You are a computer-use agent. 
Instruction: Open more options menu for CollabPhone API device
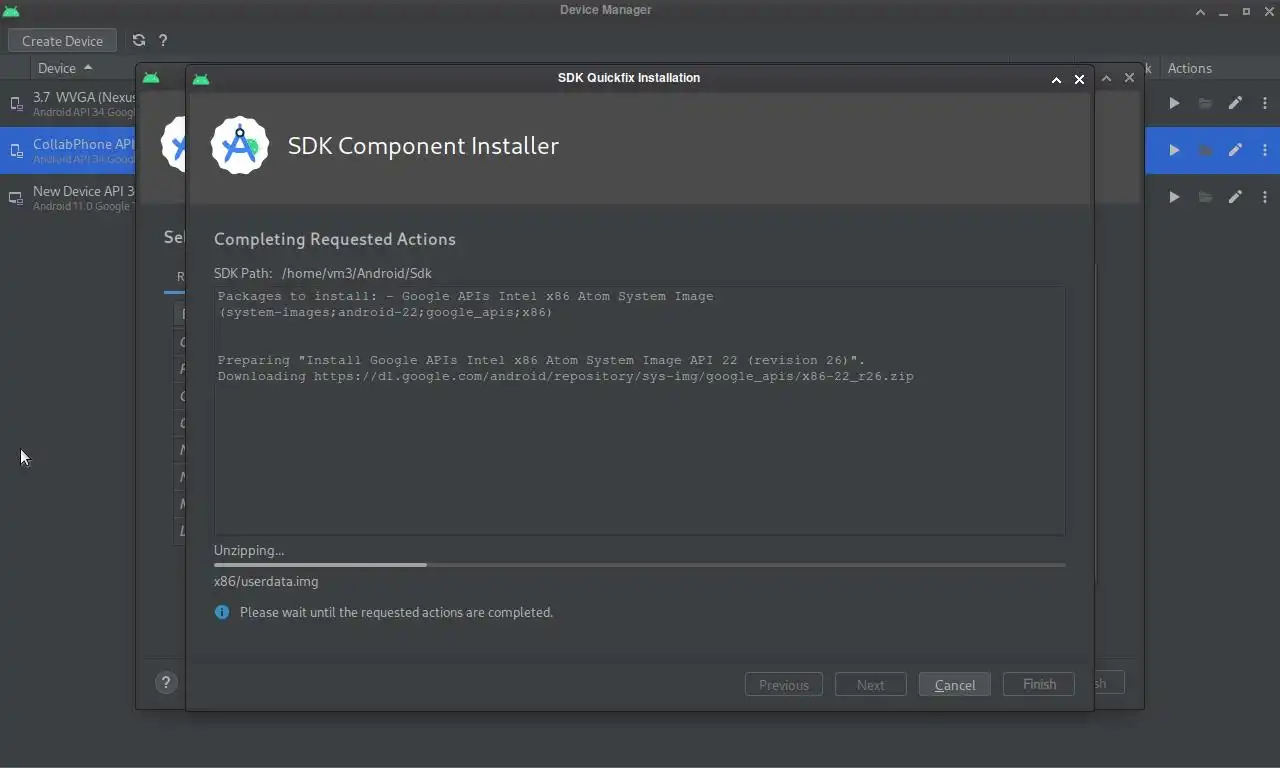coord(1265,150)
